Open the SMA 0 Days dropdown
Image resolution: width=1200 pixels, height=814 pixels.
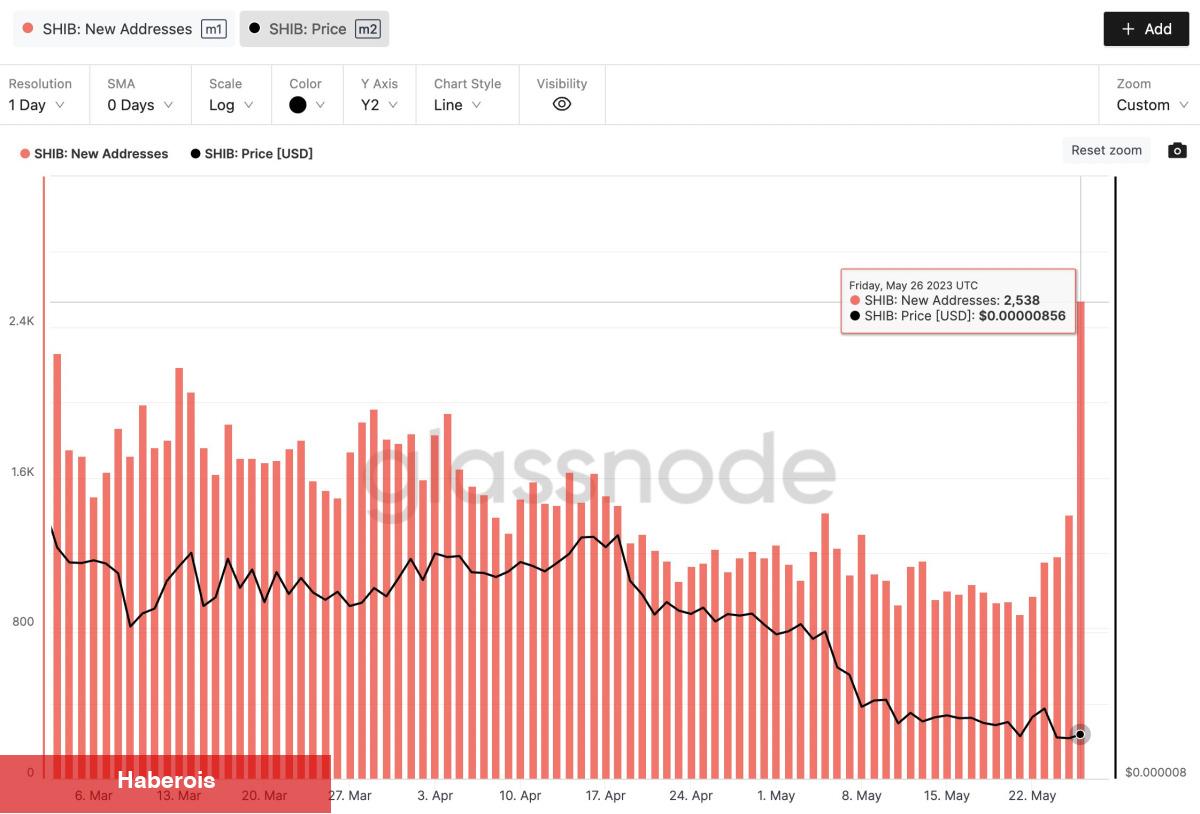point(140,105)
